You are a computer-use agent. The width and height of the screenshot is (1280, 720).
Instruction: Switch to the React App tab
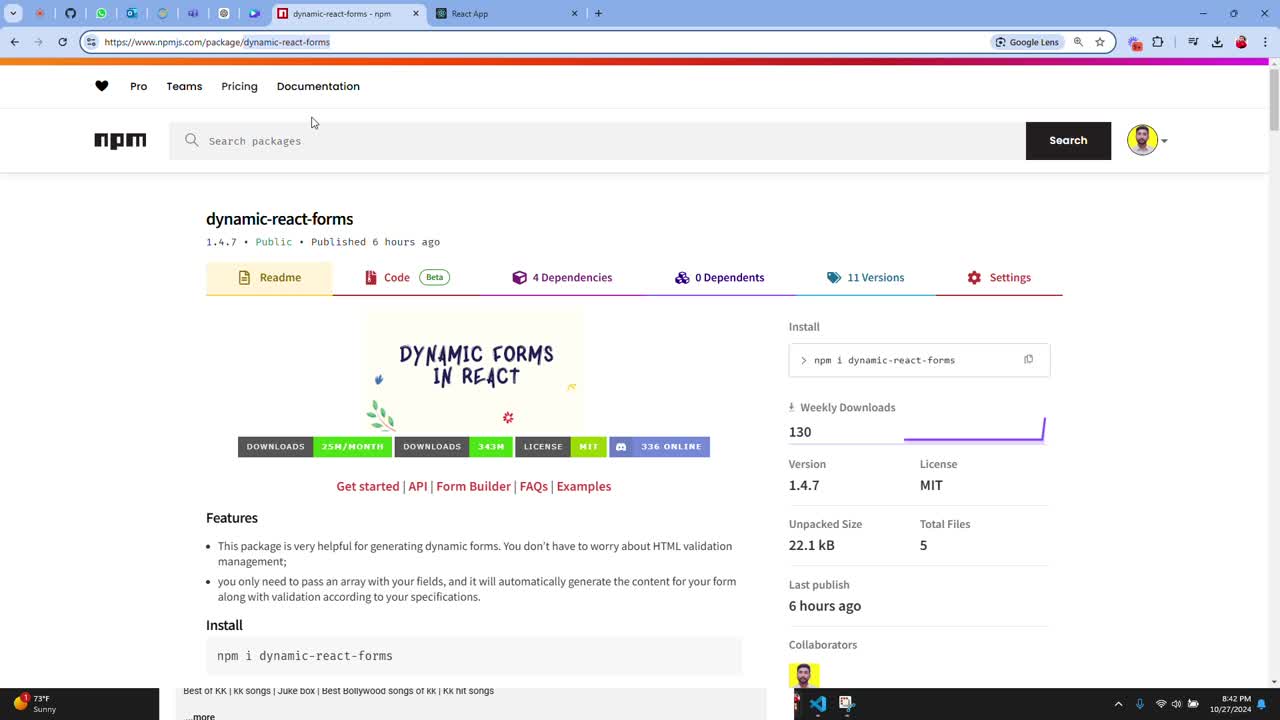pos(505,13)
